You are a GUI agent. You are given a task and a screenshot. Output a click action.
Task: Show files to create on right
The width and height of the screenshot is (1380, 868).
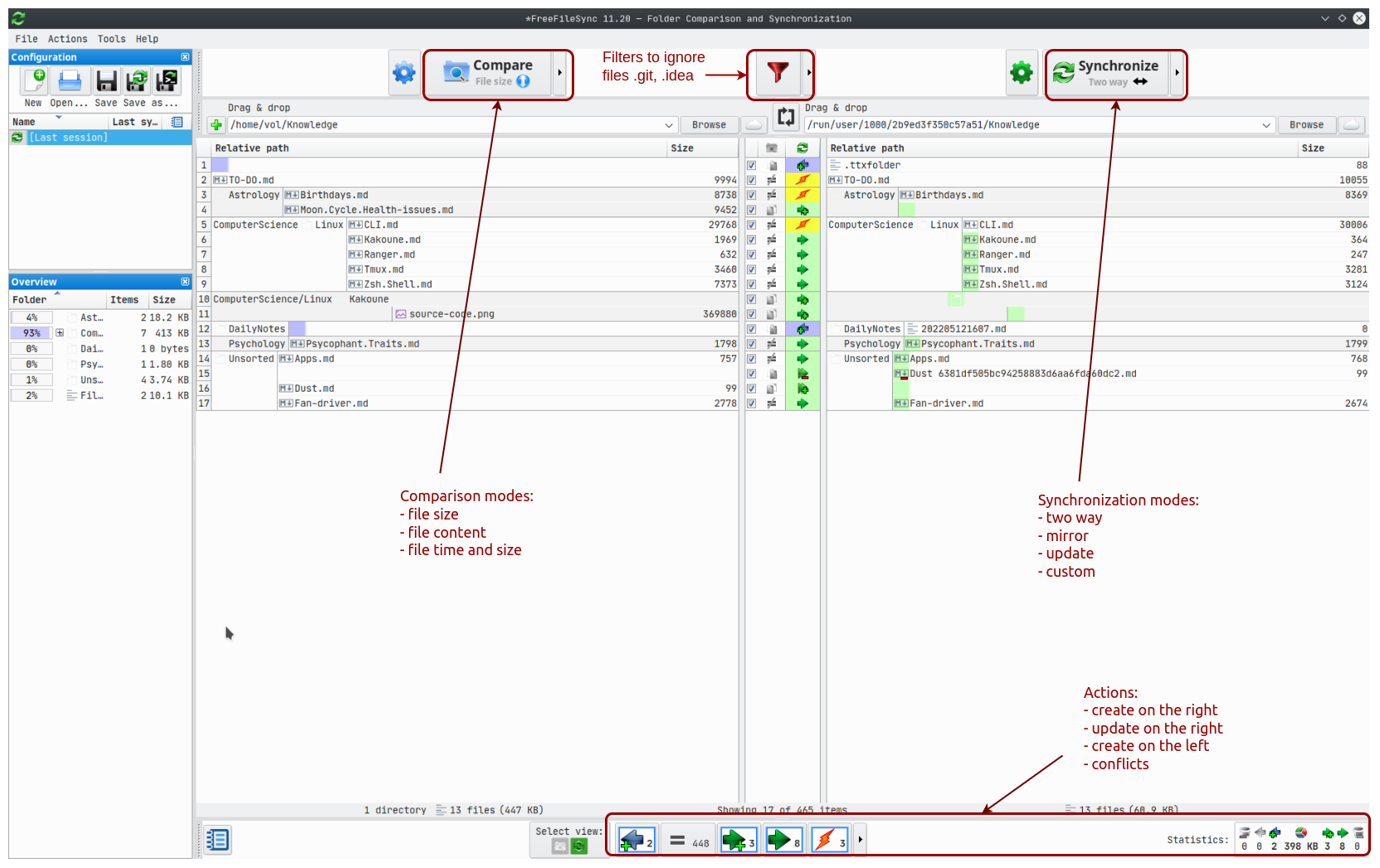(x=739, y=841)
